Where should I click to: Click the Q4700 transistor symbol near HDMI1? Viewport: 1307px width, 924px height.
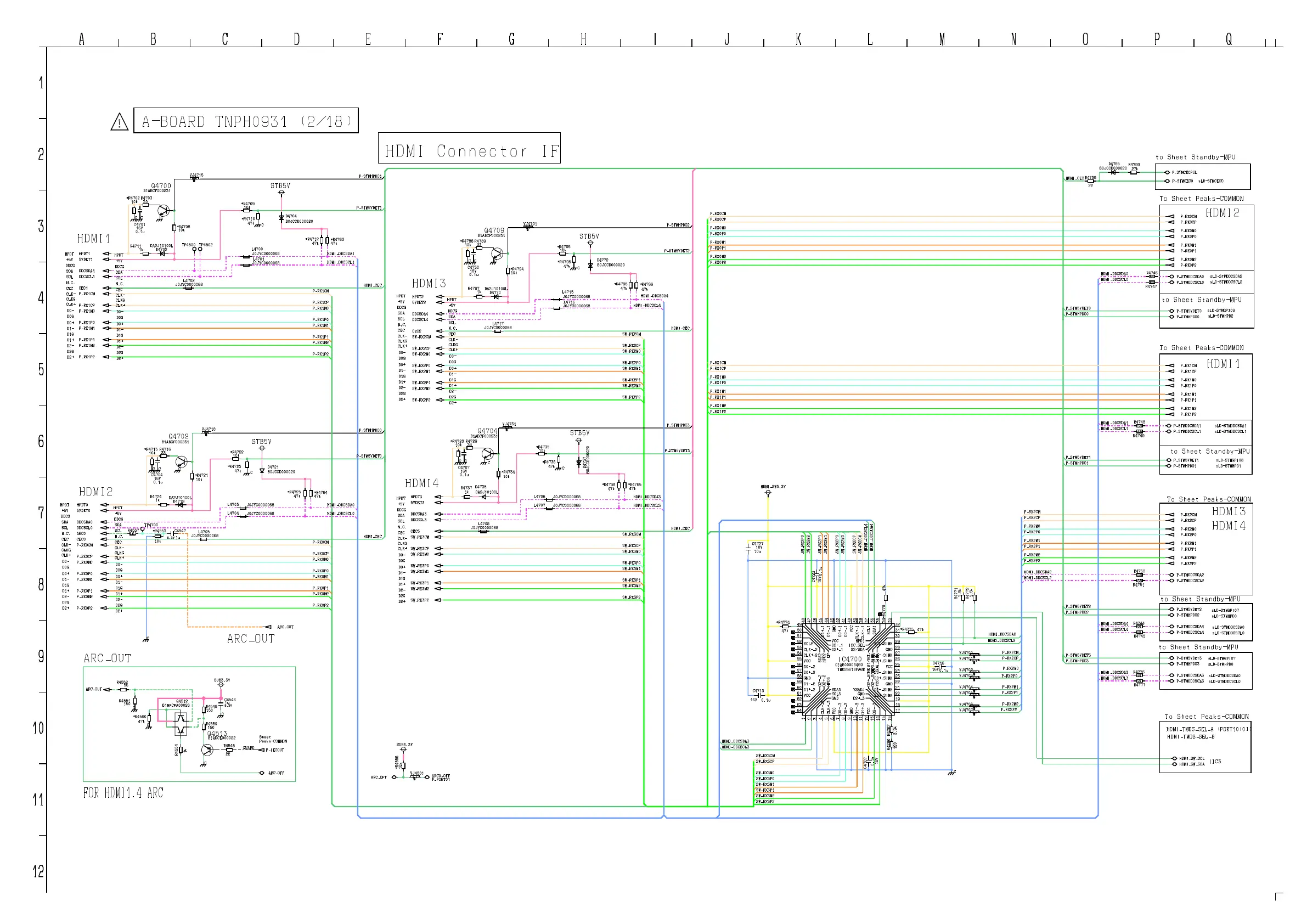pyautogui.click(x=162, y=211)
